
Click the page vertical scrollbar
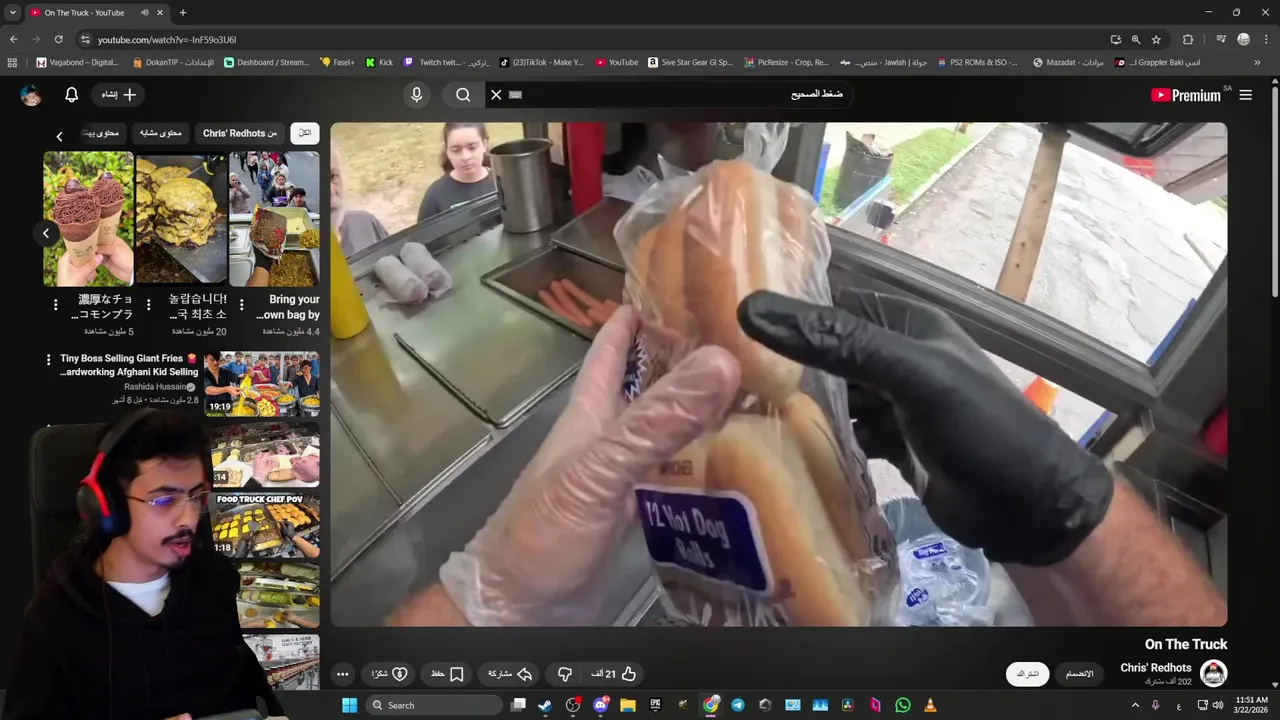[1275, 190]
